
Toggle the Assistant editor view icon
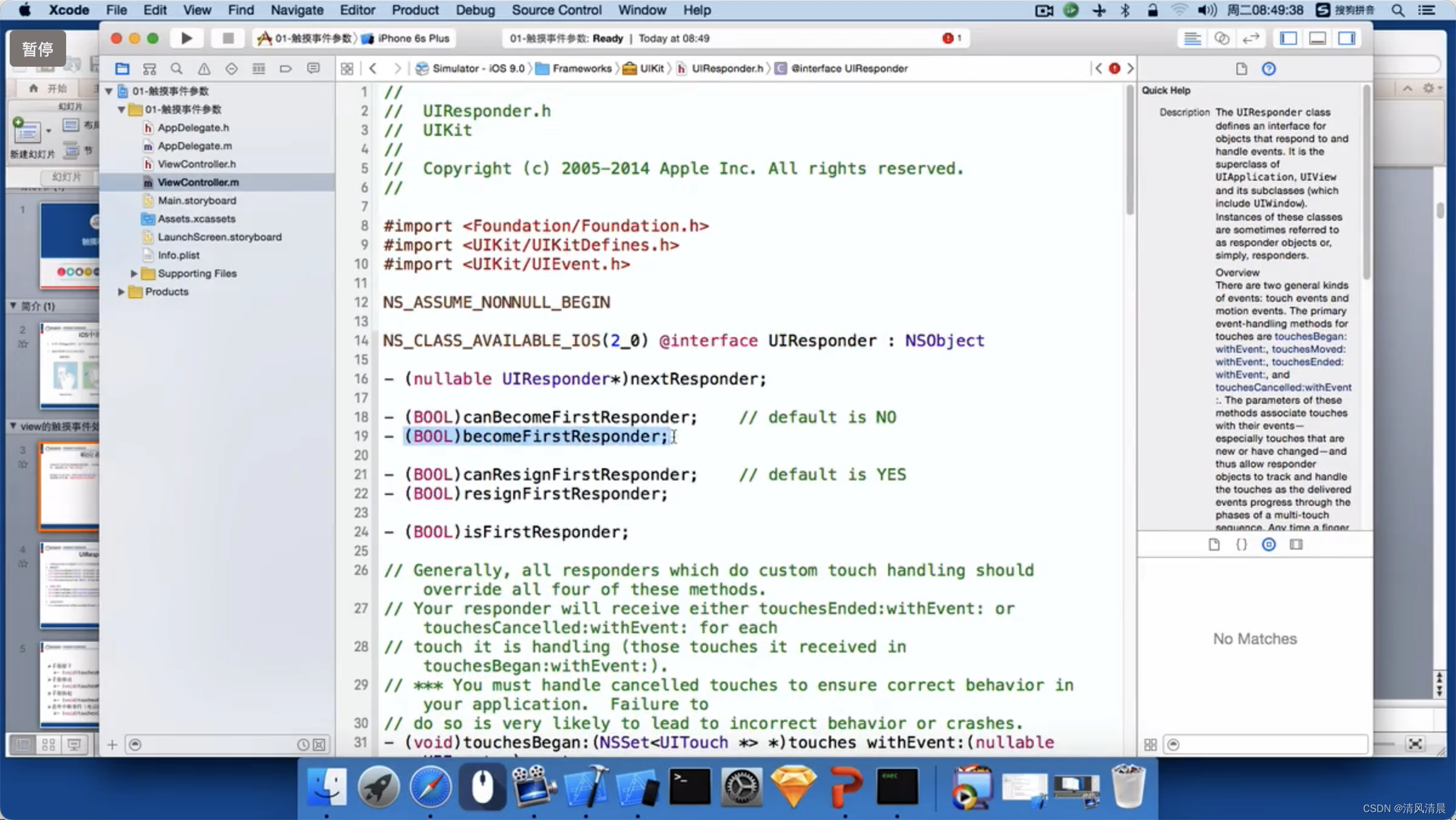pos(1221,38)
